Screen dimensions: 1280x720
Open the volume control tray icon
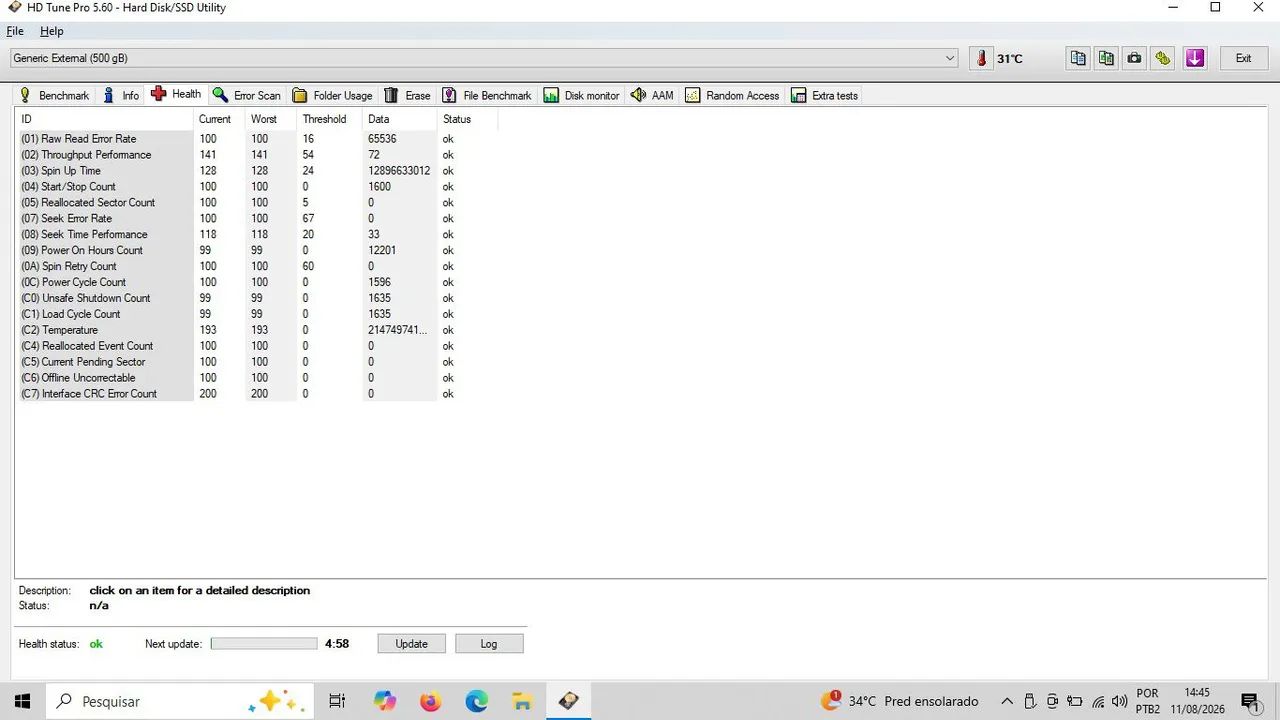tap(1120, 701)
